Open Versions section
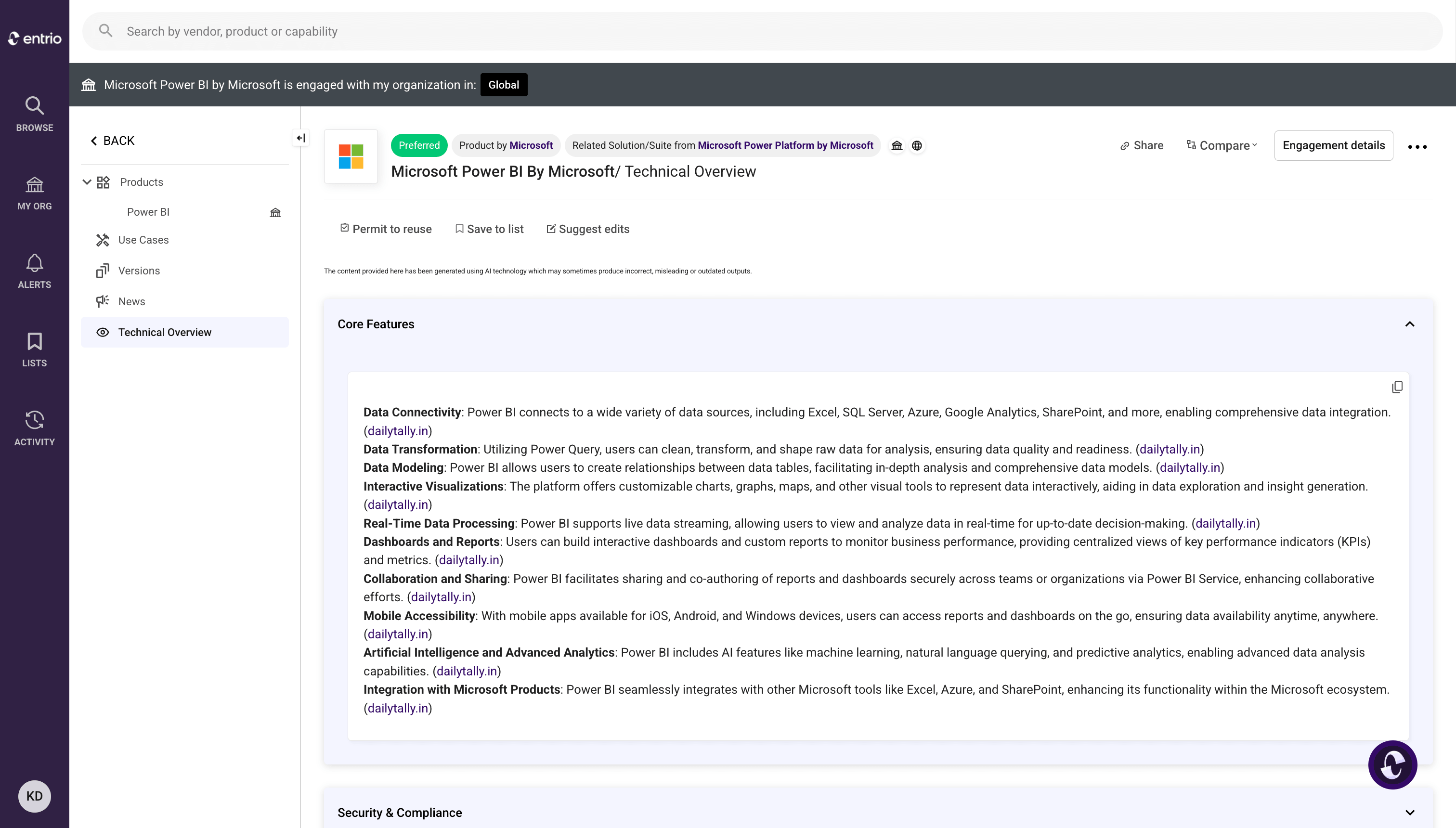The image size is (1456, 828). (139, 271)
